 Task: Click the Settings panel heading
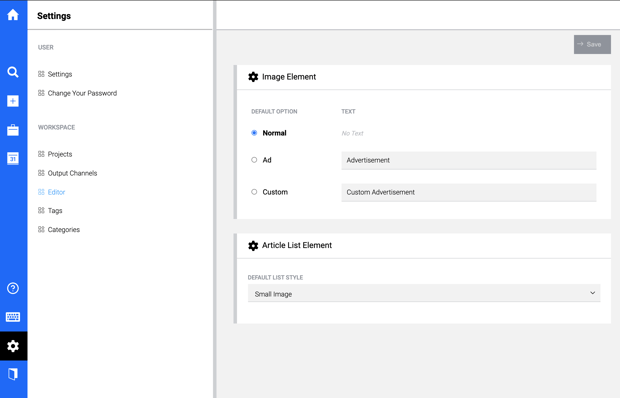coord(54,16)
